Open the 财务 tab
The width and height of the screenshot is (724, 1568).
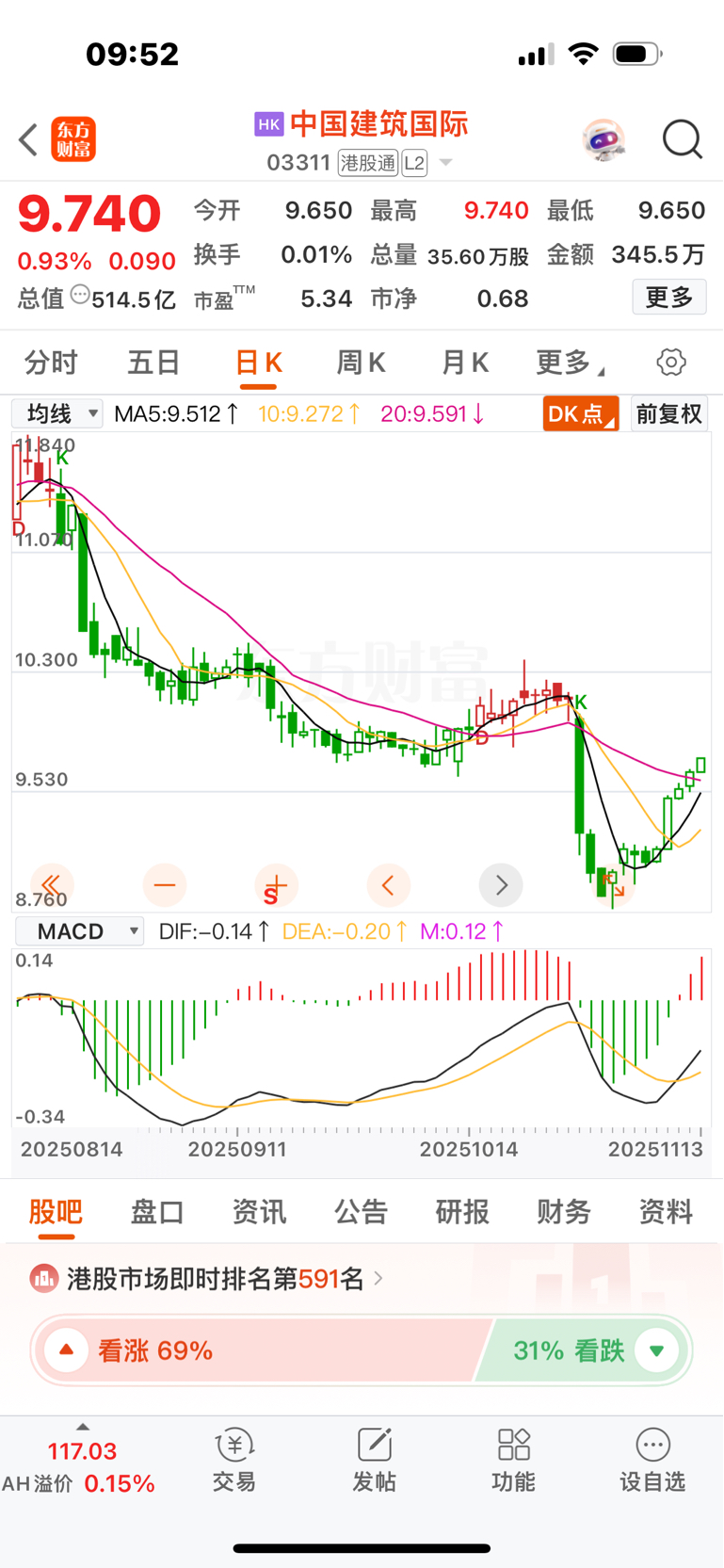[564, 1211]
